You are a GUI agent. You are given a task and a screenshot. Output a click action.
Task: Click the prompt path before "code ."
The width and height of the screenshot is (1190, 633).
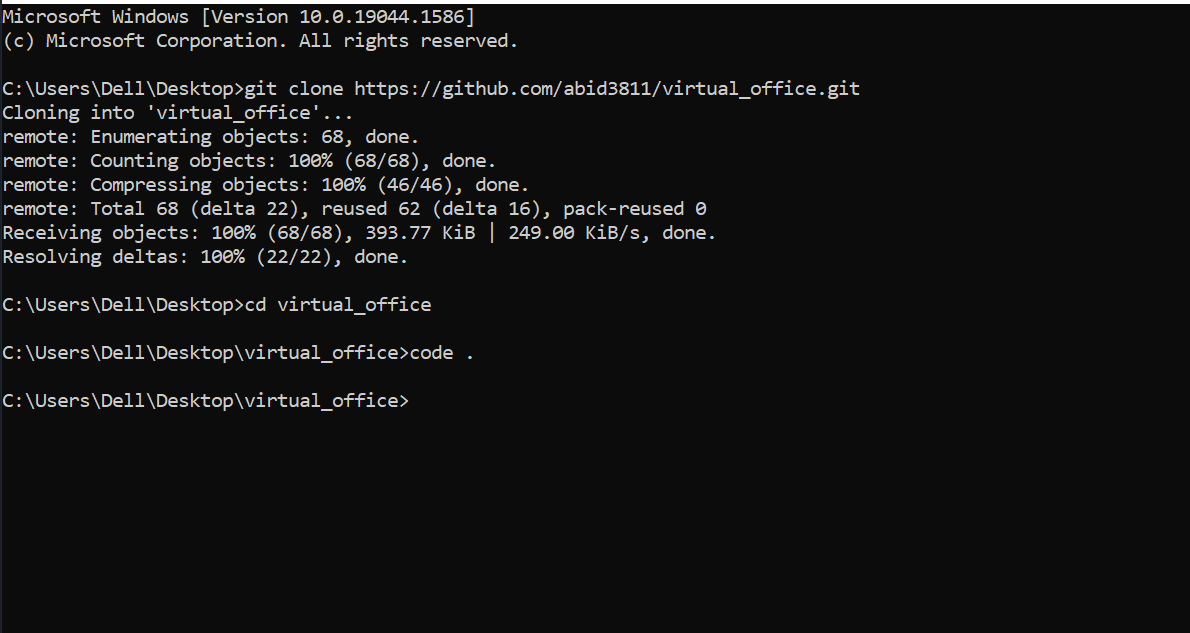click(206, 353)
